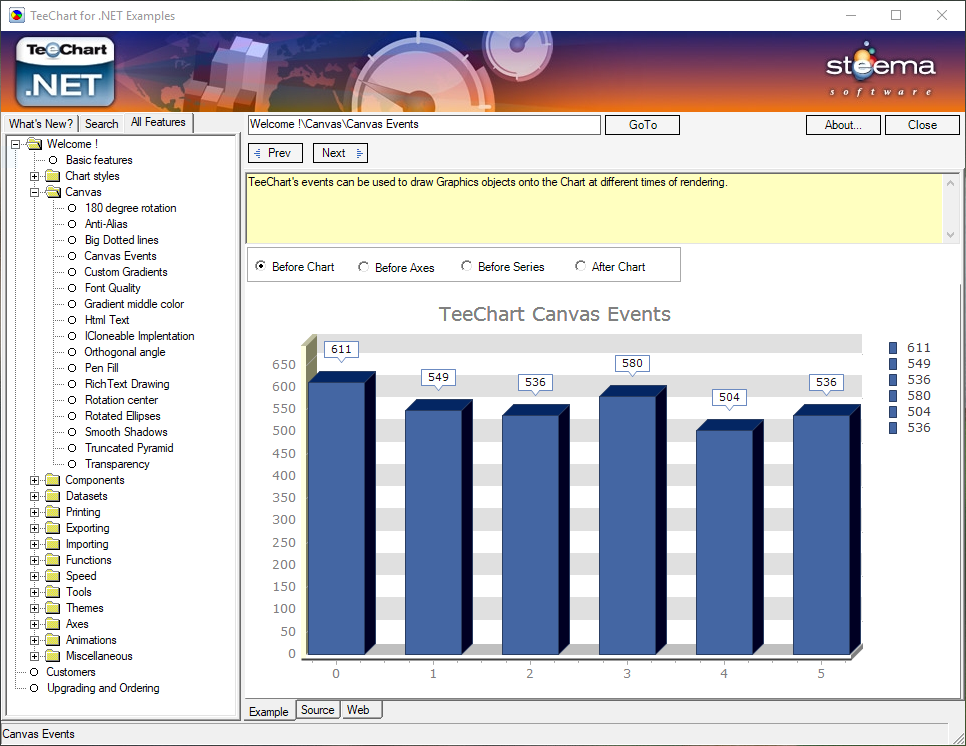Click the Close button
This screenshot has width=966, height=746.
pos(922,124)
